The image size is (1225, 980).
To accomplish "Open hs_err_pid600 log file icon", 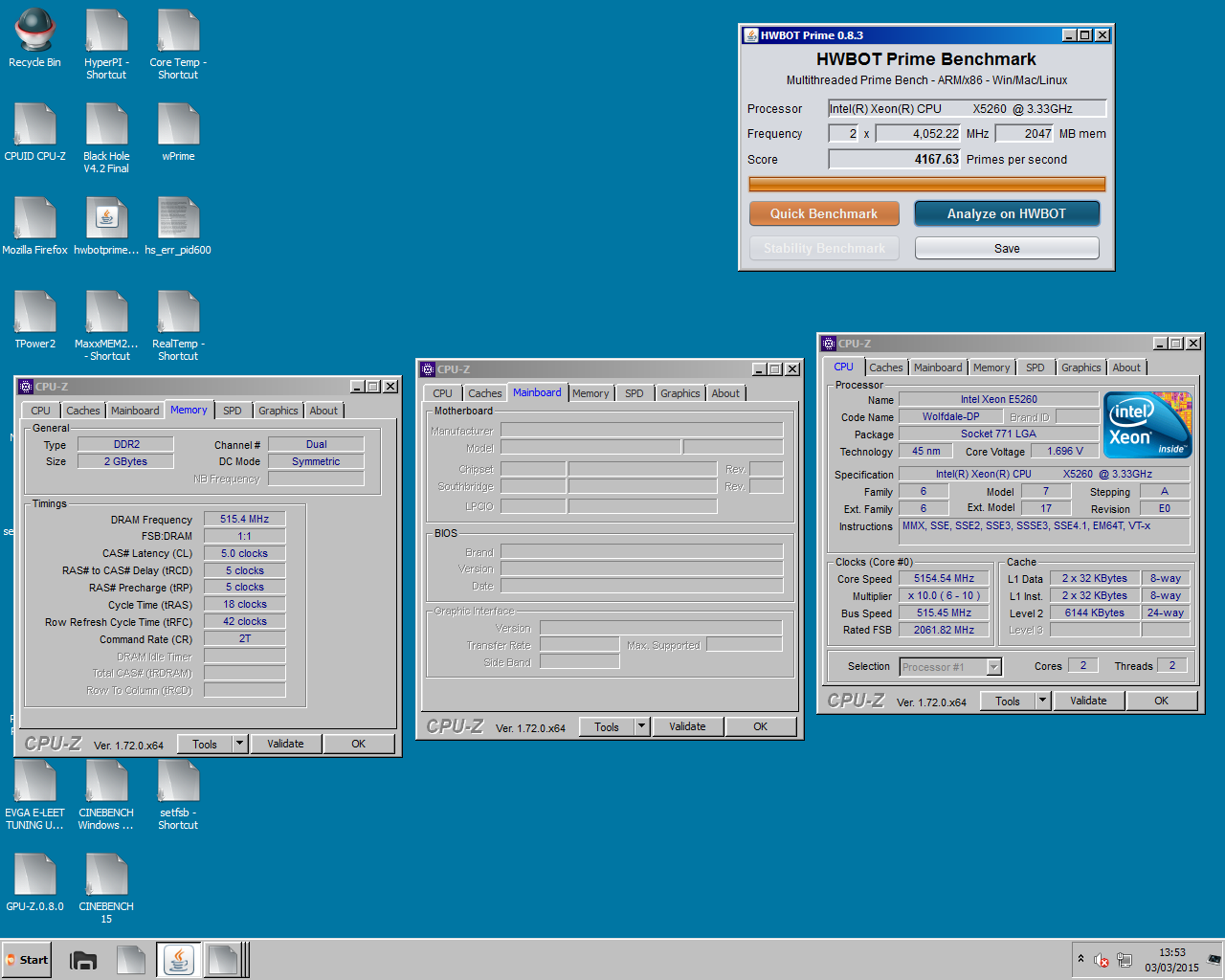I will (x=178, y=226).
